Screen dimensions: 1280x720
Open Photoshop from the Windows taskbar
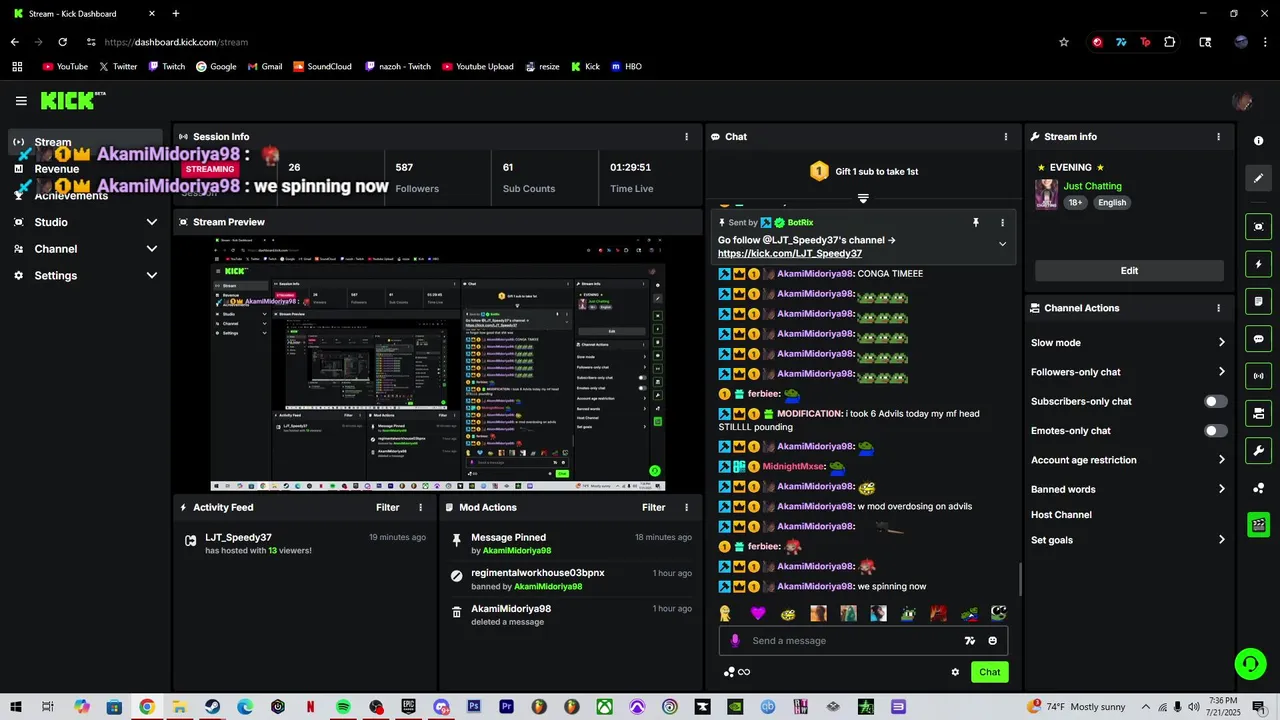474,707
